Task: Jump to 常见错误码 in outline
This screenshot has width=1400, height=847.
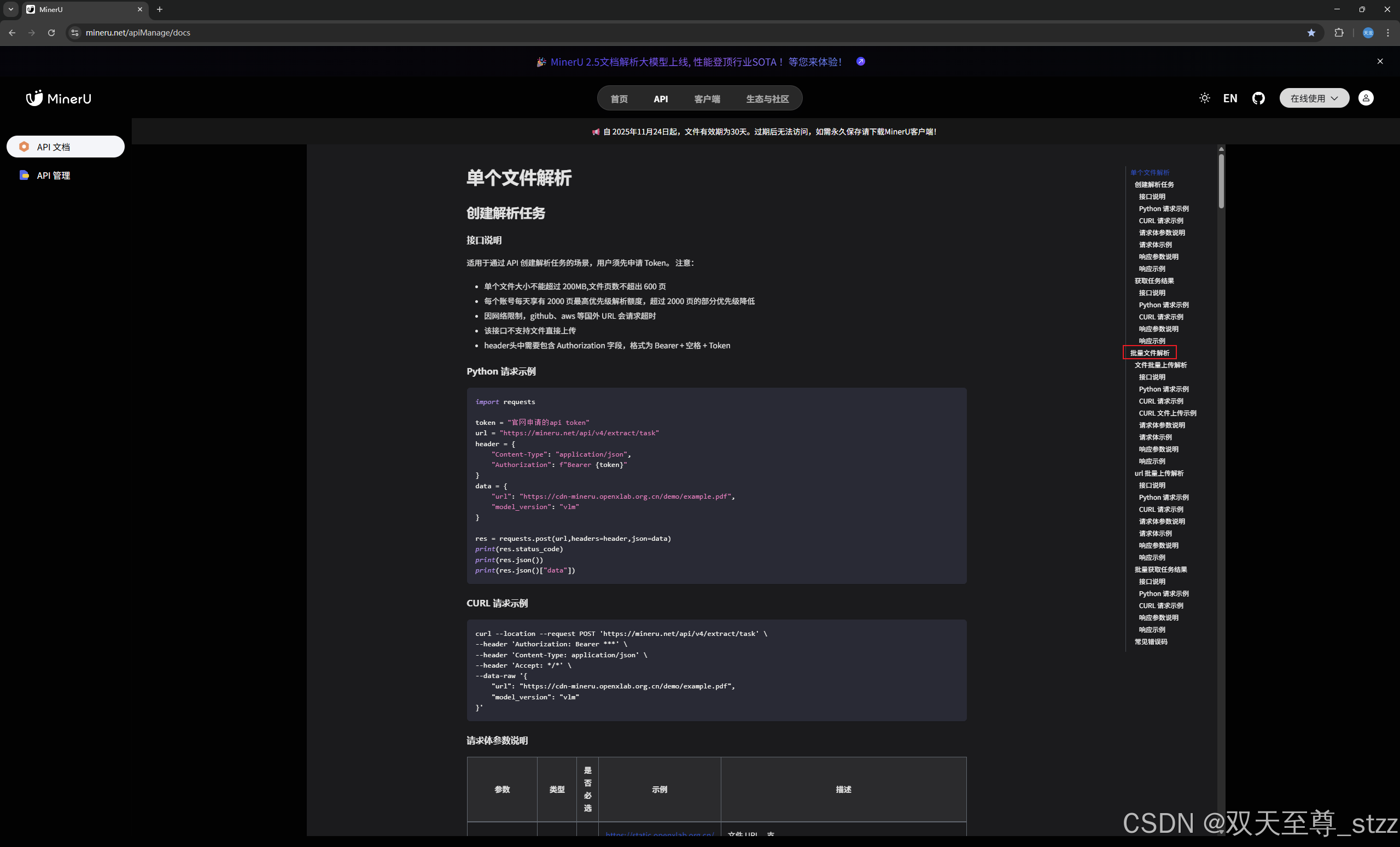Action: coord(1151,642)
